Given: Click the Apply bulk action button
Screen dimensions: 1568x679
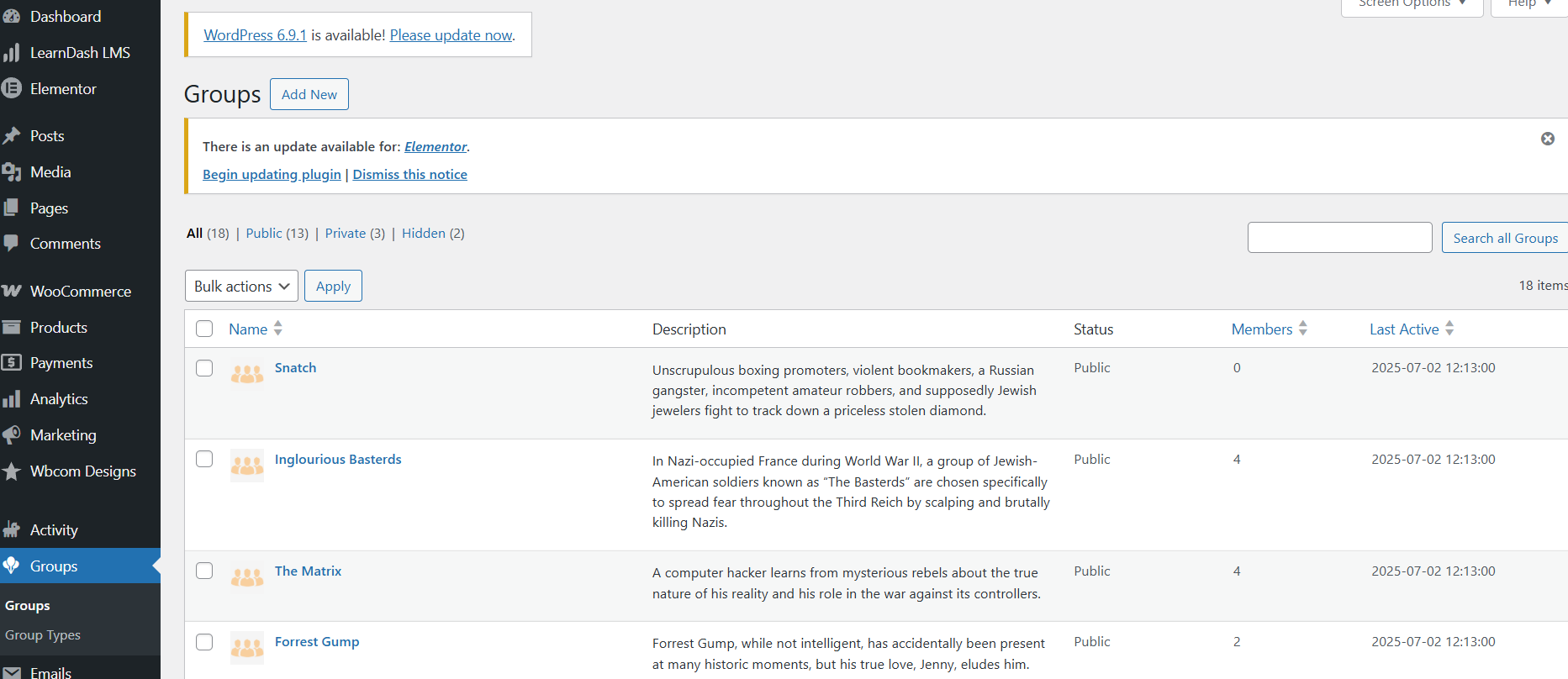Looking at the screenshot, I should click(333, 286).
